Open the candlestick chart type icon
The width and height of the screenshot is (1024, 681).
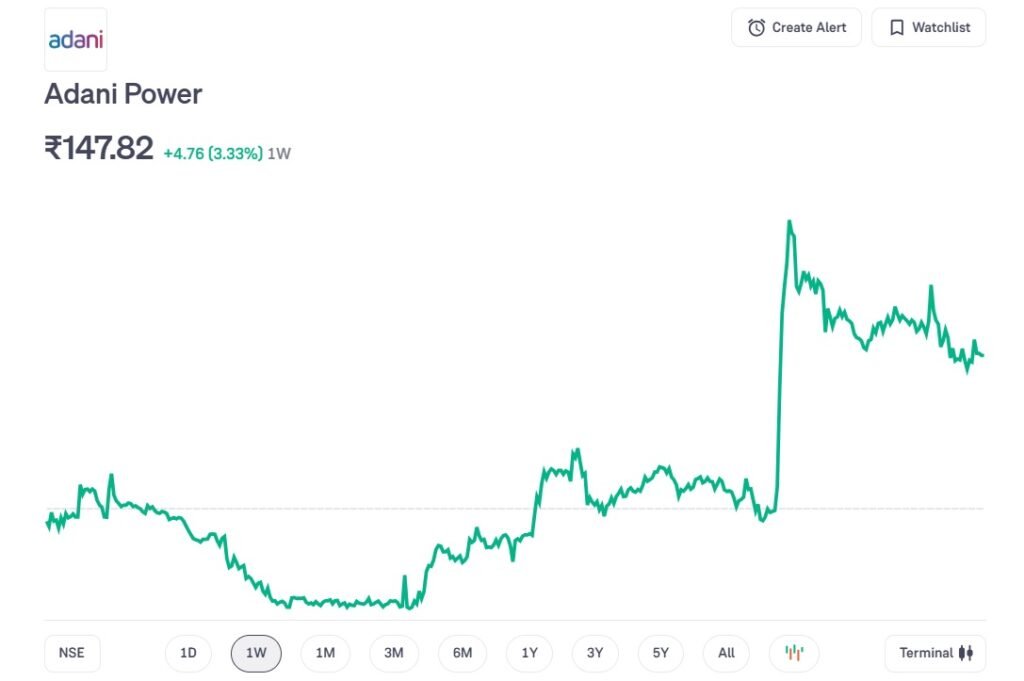point(793,652)
